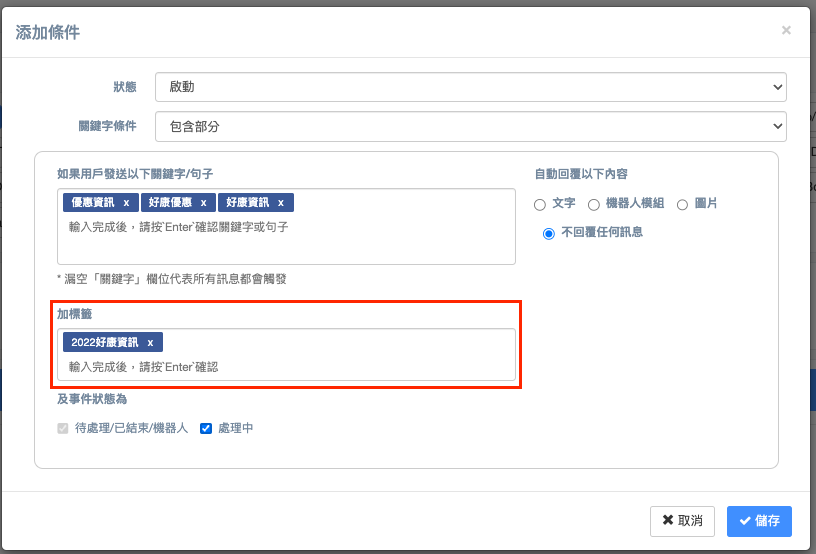Select the 機器人模組 reply option
This screenshot has width=816, height=554.
click(594, 204)
